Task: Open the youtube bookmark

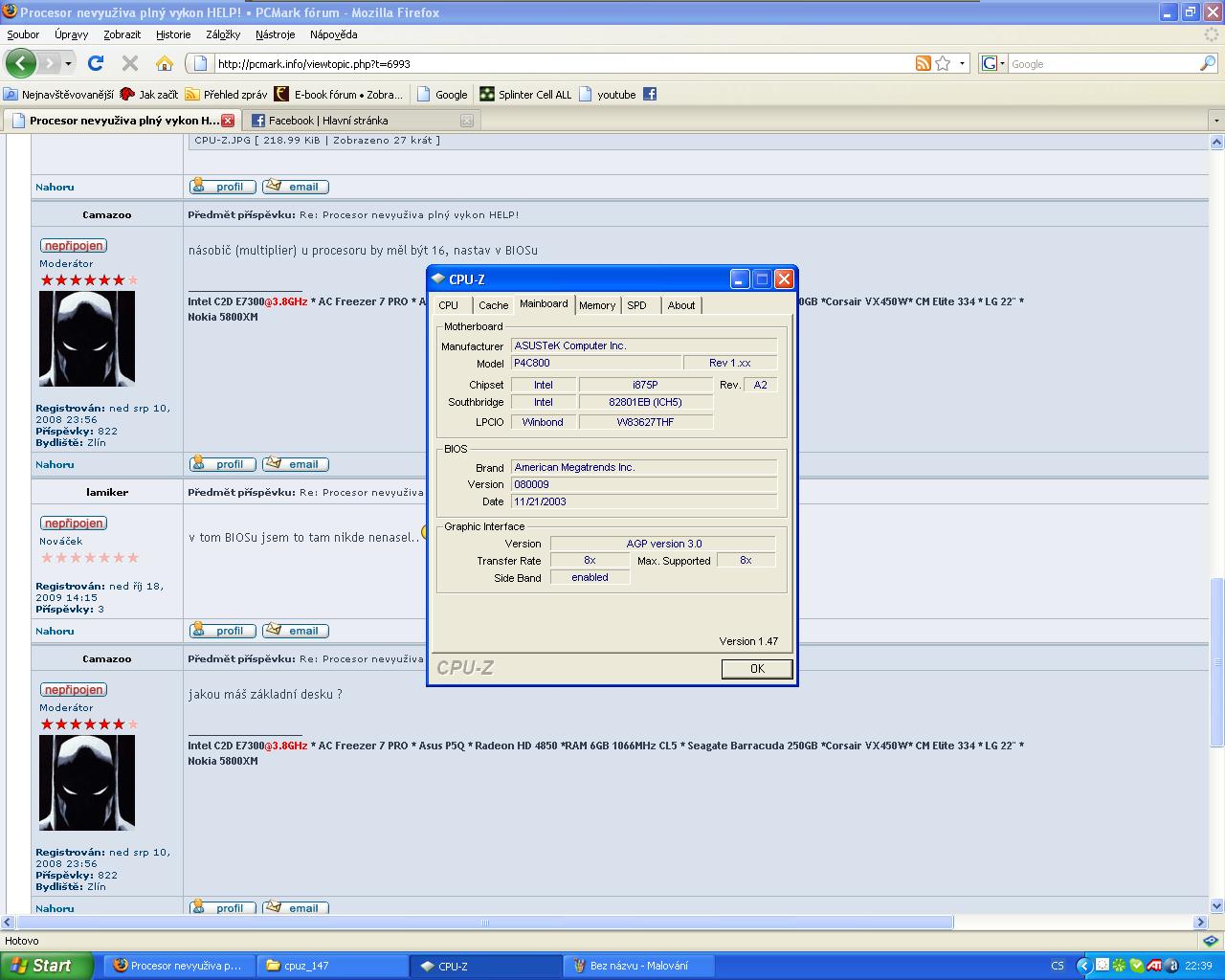Action: 607,94
